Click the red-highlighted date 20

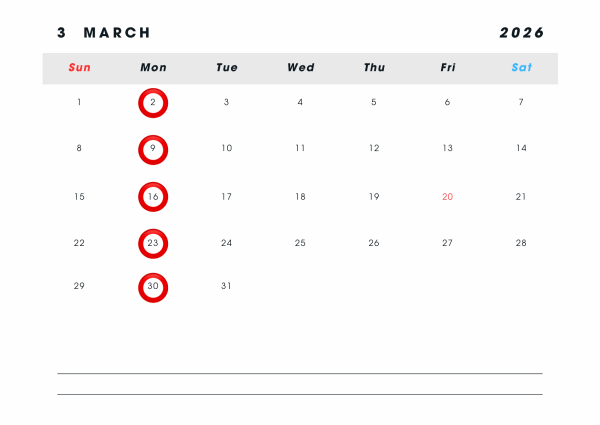click(x=447, y=197)
